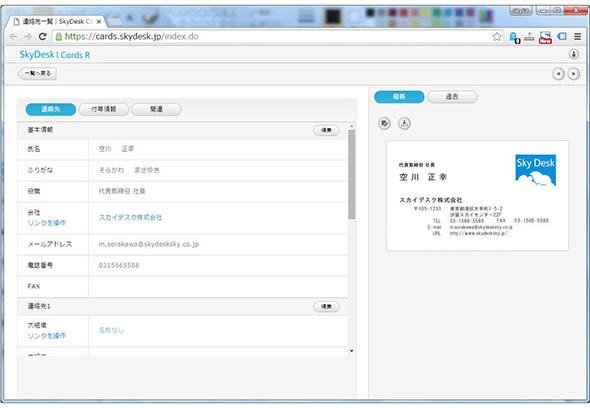Open company link スカイデスク株式会社
This screenshot has width=590, height=408.
130,218
